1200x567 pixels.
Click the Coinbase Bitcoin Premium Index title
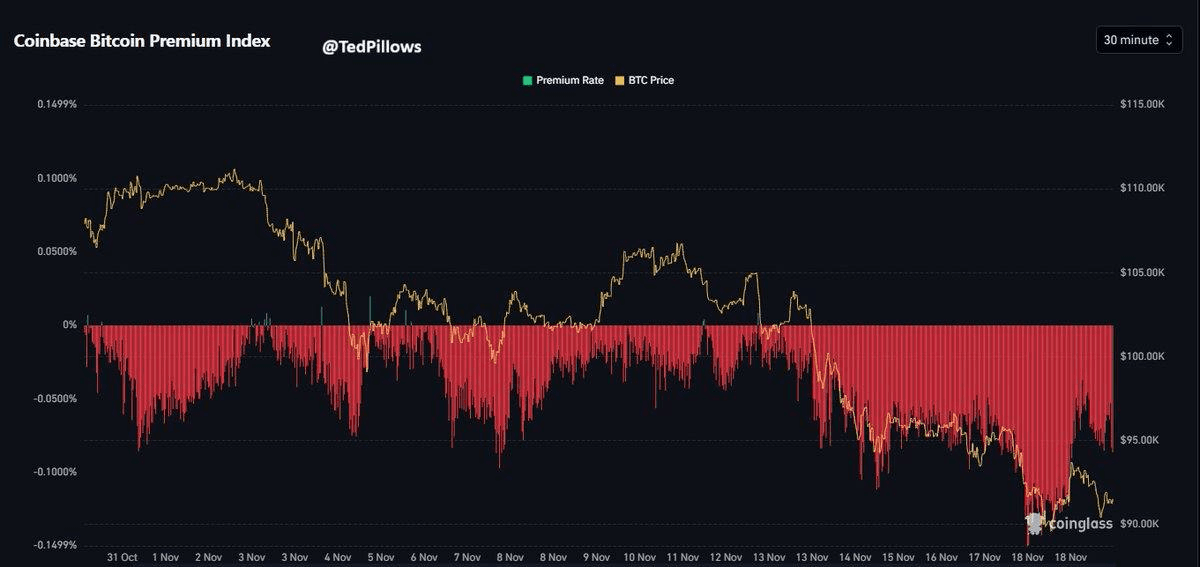142,42
